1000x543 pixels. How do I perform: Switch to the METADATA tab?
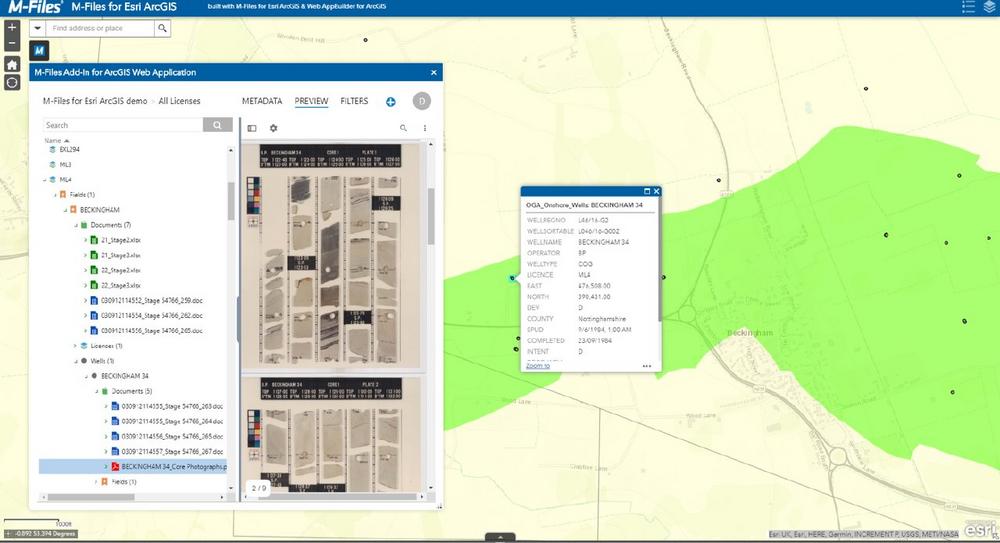(260, 101)
